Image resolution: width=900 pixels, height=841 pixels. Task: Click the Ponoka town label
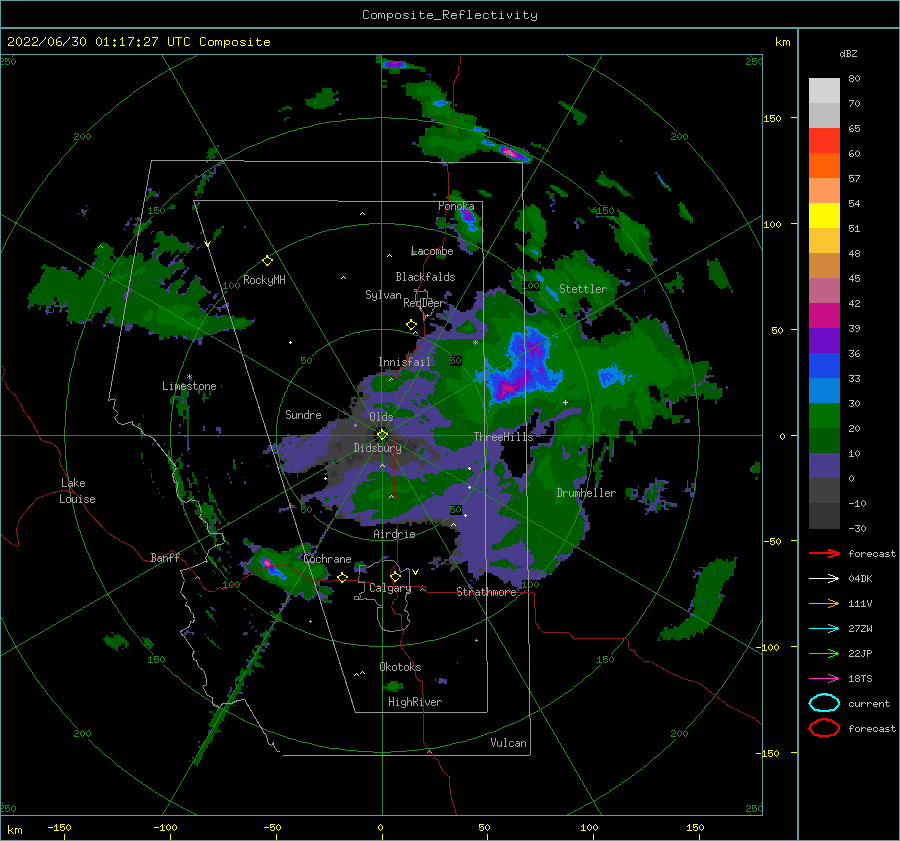pos(456,206)
